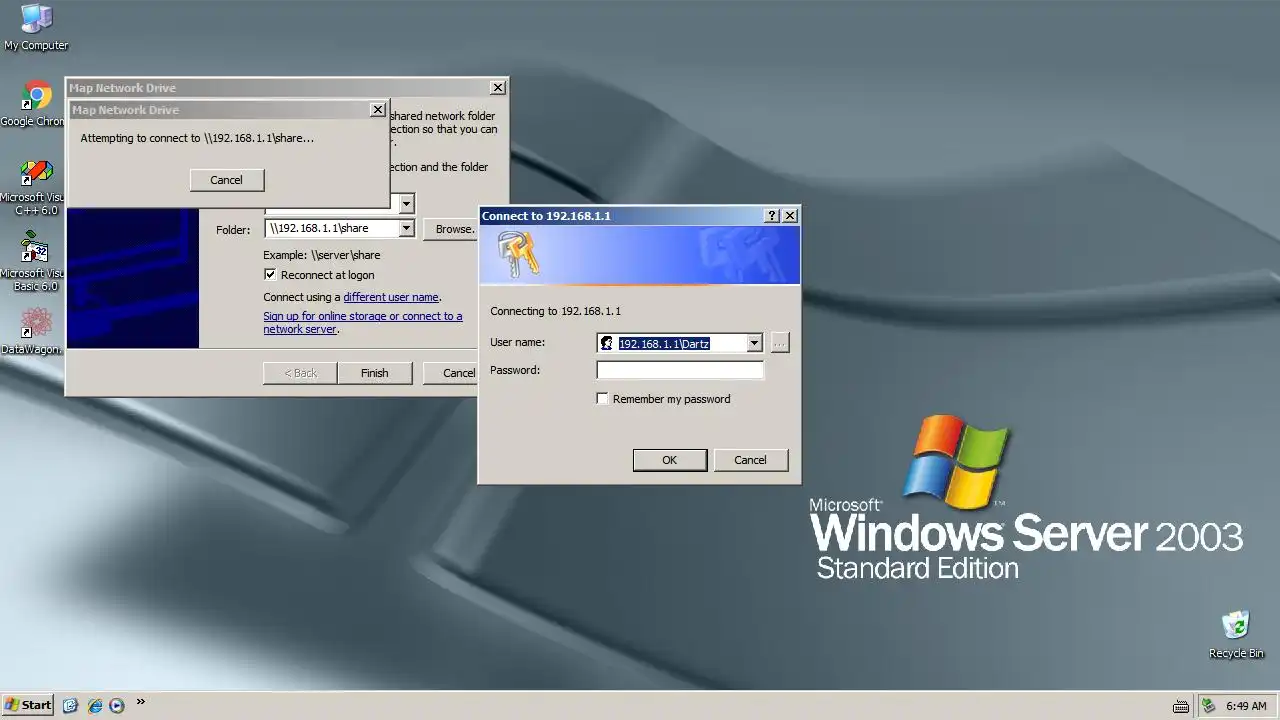Open the User name dropdown list
This screenshot has height=720, width=1280.
pos(754,343)
